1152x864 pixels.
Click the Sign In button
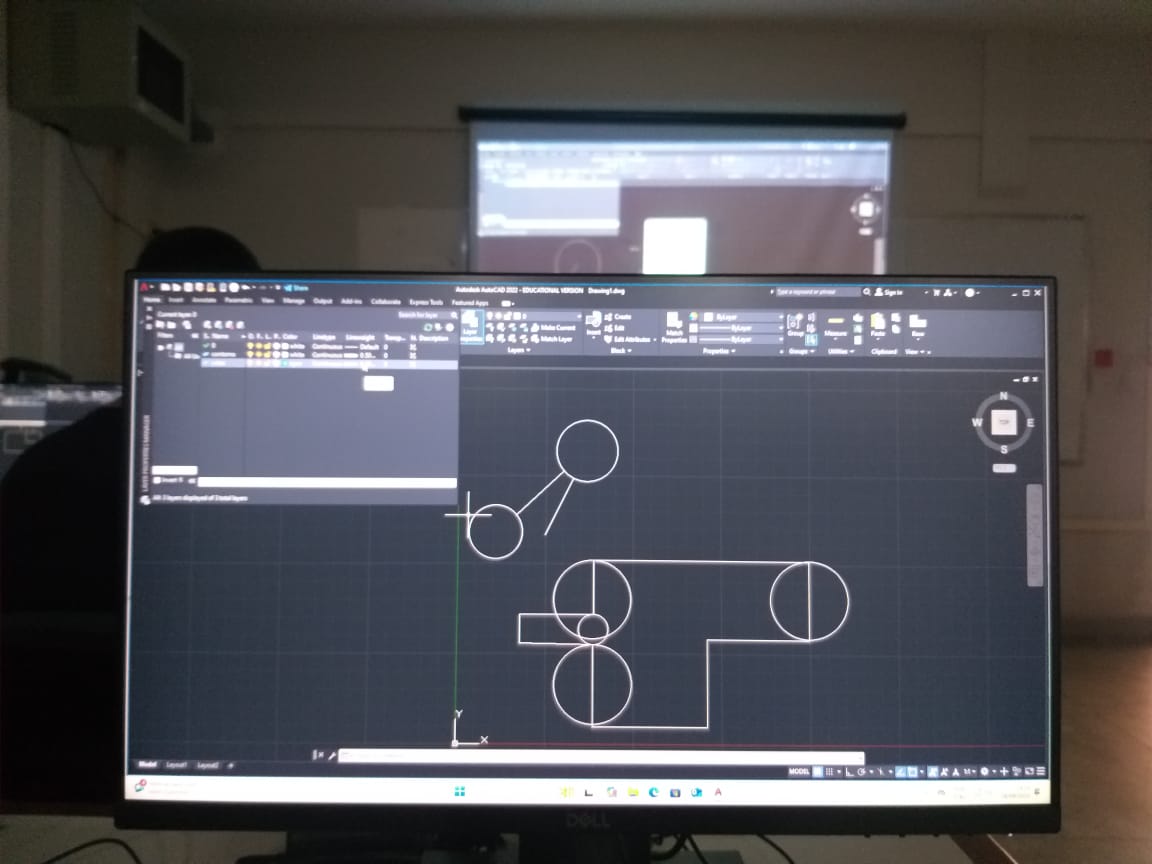pyautogui.click(x=888, y=292)
